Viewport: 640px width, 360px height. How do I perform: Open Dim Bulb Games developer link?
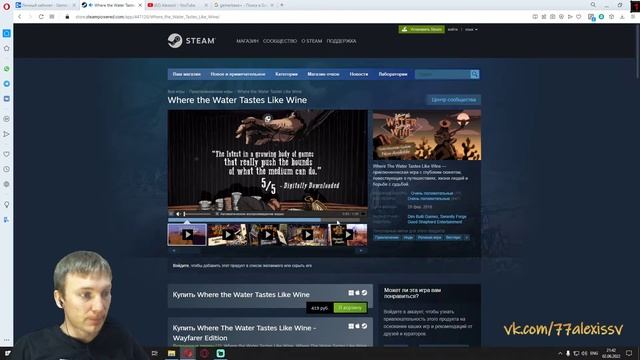[x=422, y=217]
